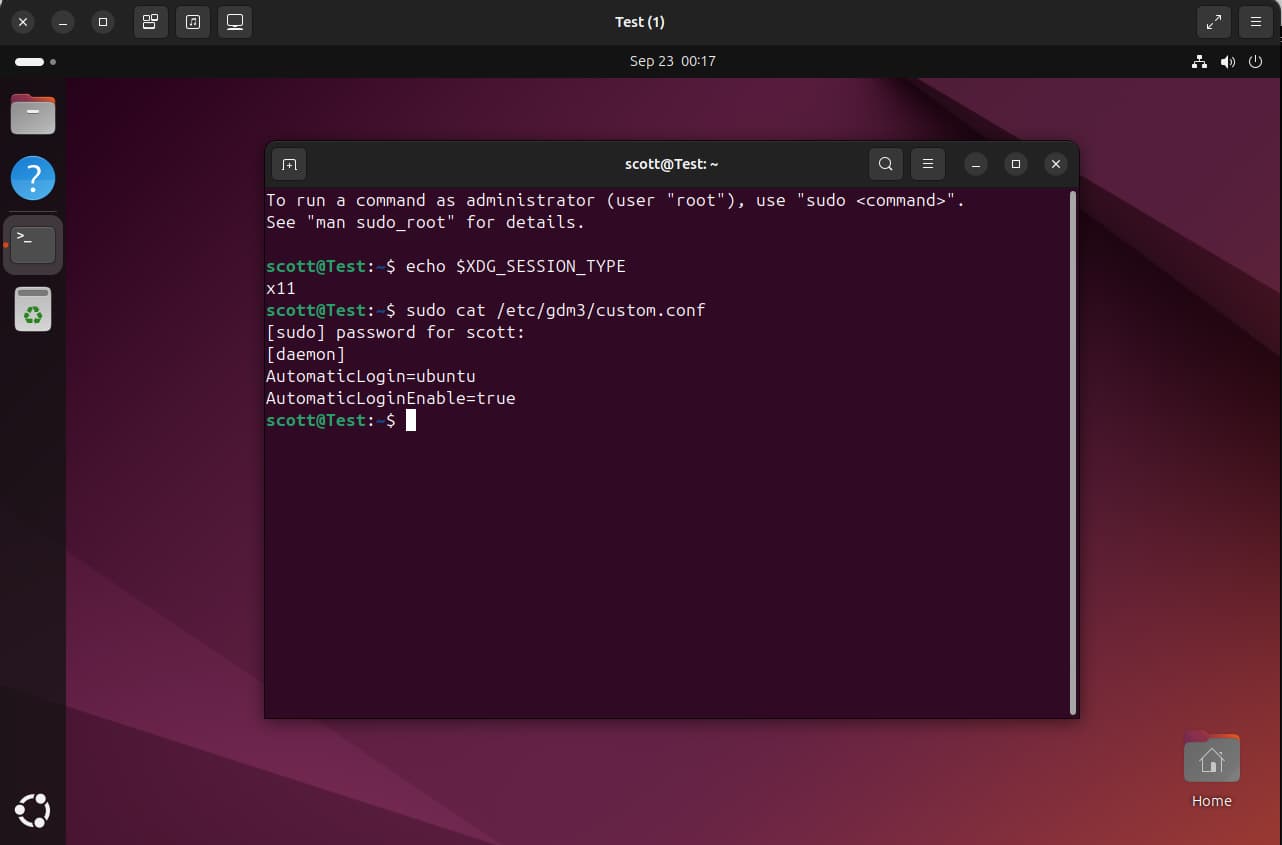Click the search icon in terminal header
This screenshot has height=845, width=1282.
tap(885, 164)
